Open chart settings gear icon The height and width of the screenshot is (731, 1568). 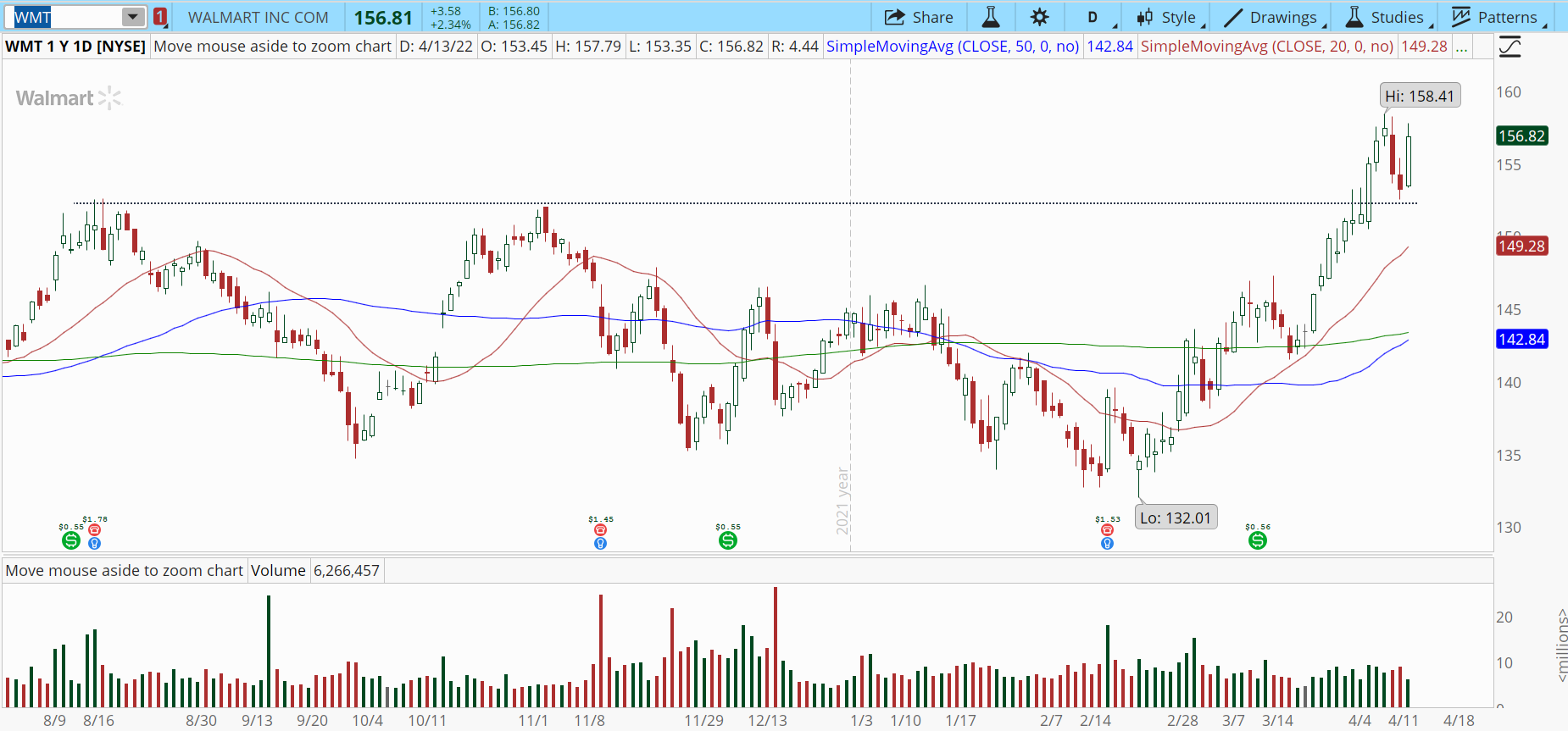(1039, 17)
